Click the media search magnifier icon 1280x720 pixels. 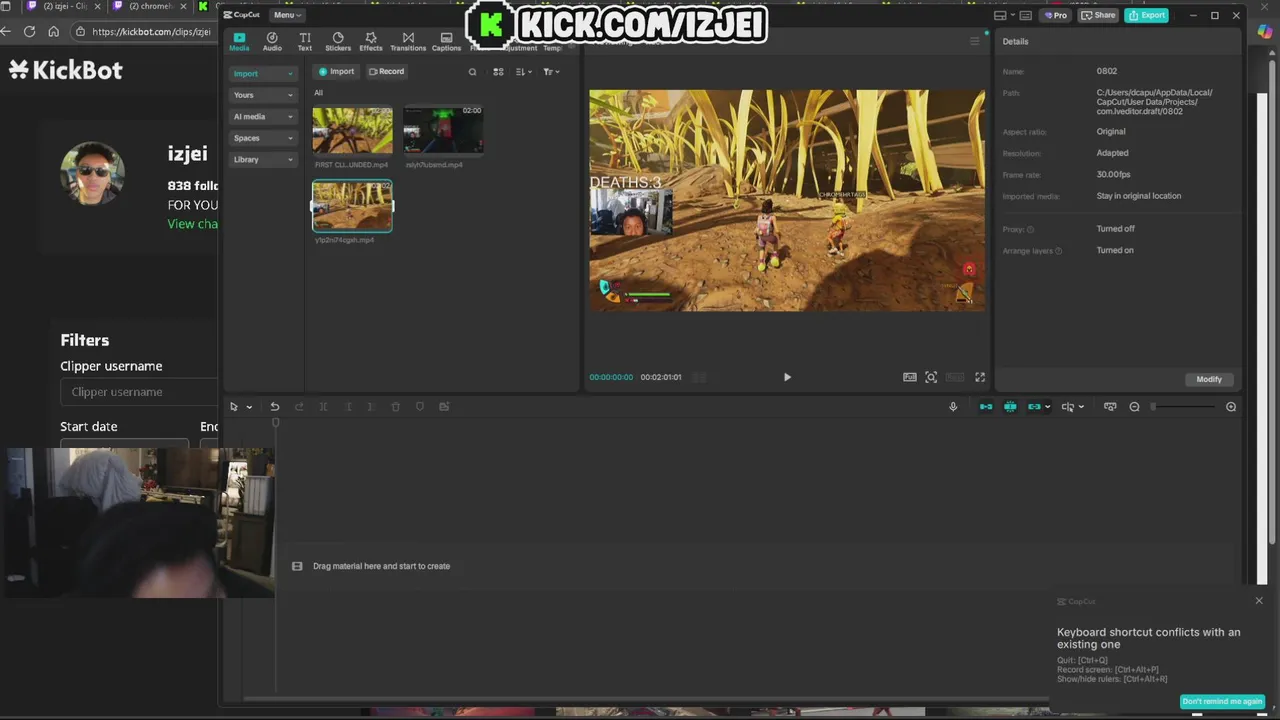pos(473,72)
